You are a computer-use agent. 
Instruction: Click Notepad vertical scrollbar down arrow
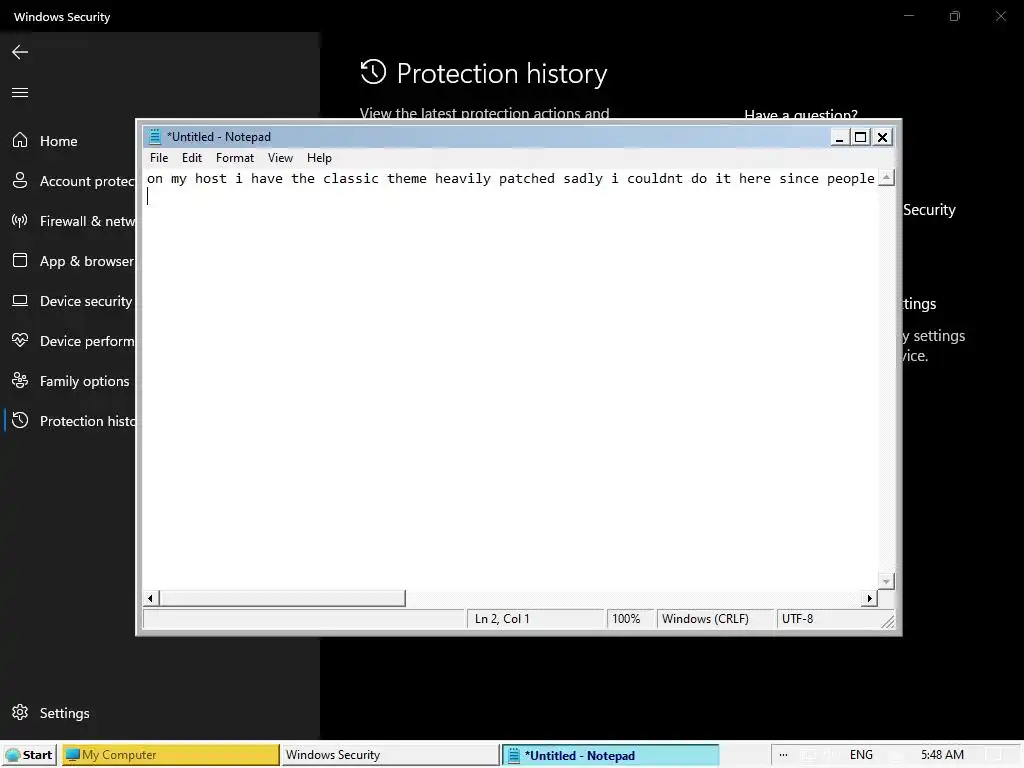click(x=886, y=581)
